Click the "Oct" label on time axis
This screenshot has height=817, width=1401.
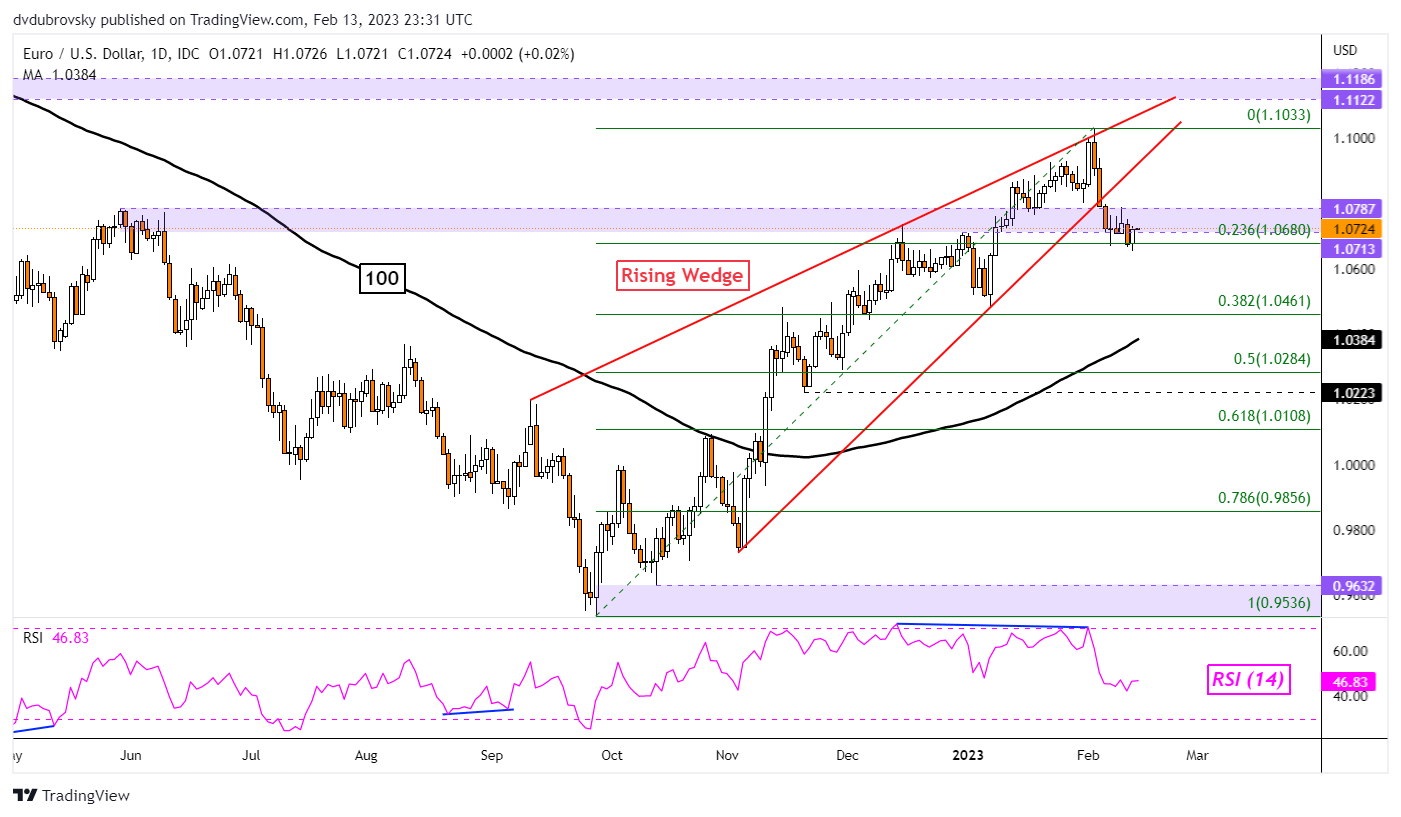tap(611, 755)
